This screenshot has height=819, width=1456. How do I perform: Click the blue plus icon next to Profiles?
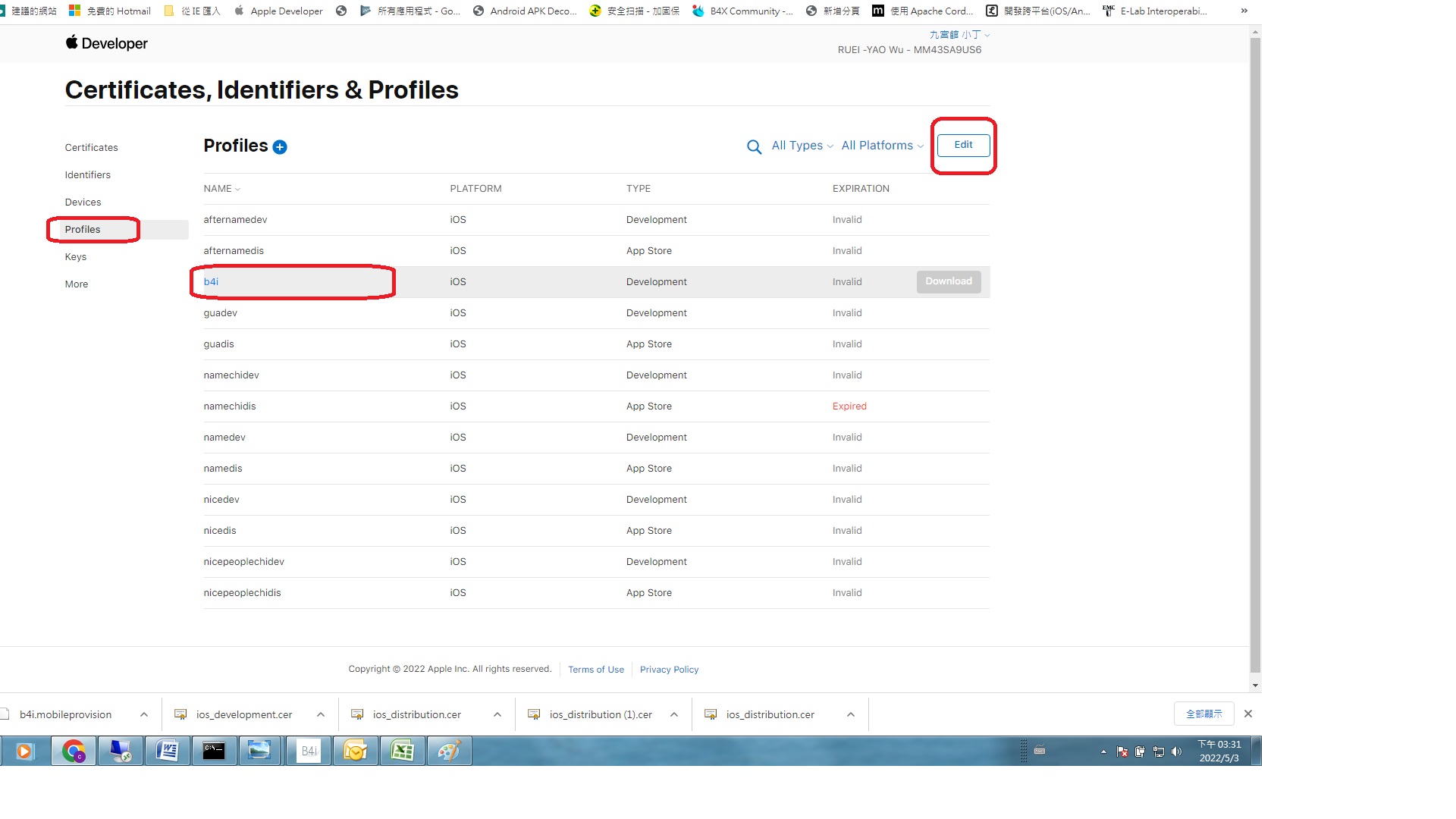pyautogui.click(x=280, y=147)
